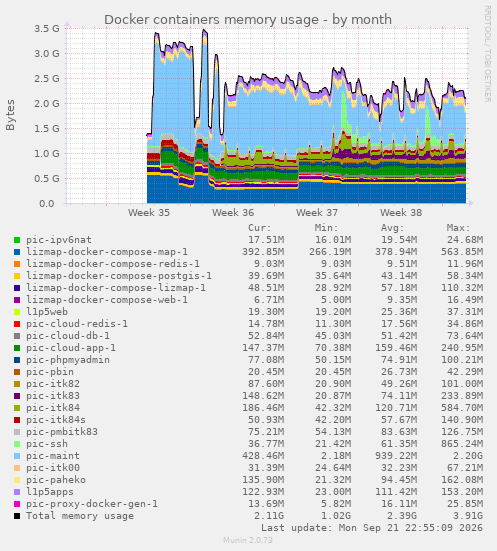Click the 'Avg:' column header

(x=393, y=228)
